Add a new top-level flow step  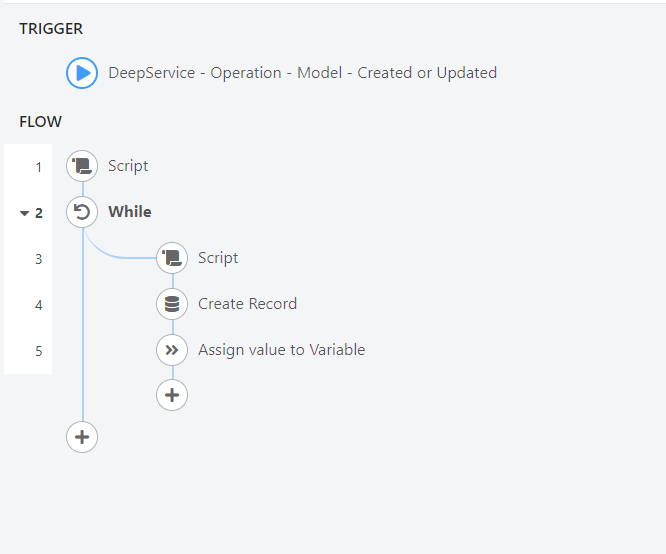point(82,437)
